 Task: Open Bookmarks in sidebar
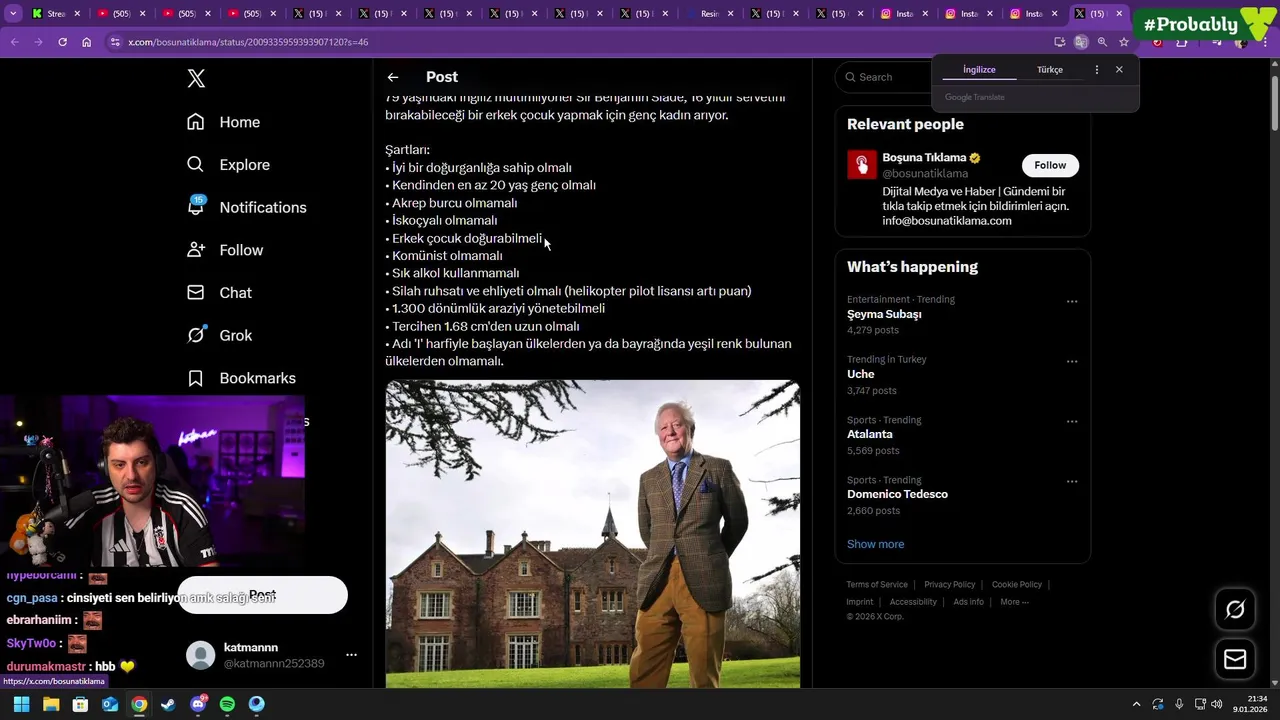coord(256,378)
